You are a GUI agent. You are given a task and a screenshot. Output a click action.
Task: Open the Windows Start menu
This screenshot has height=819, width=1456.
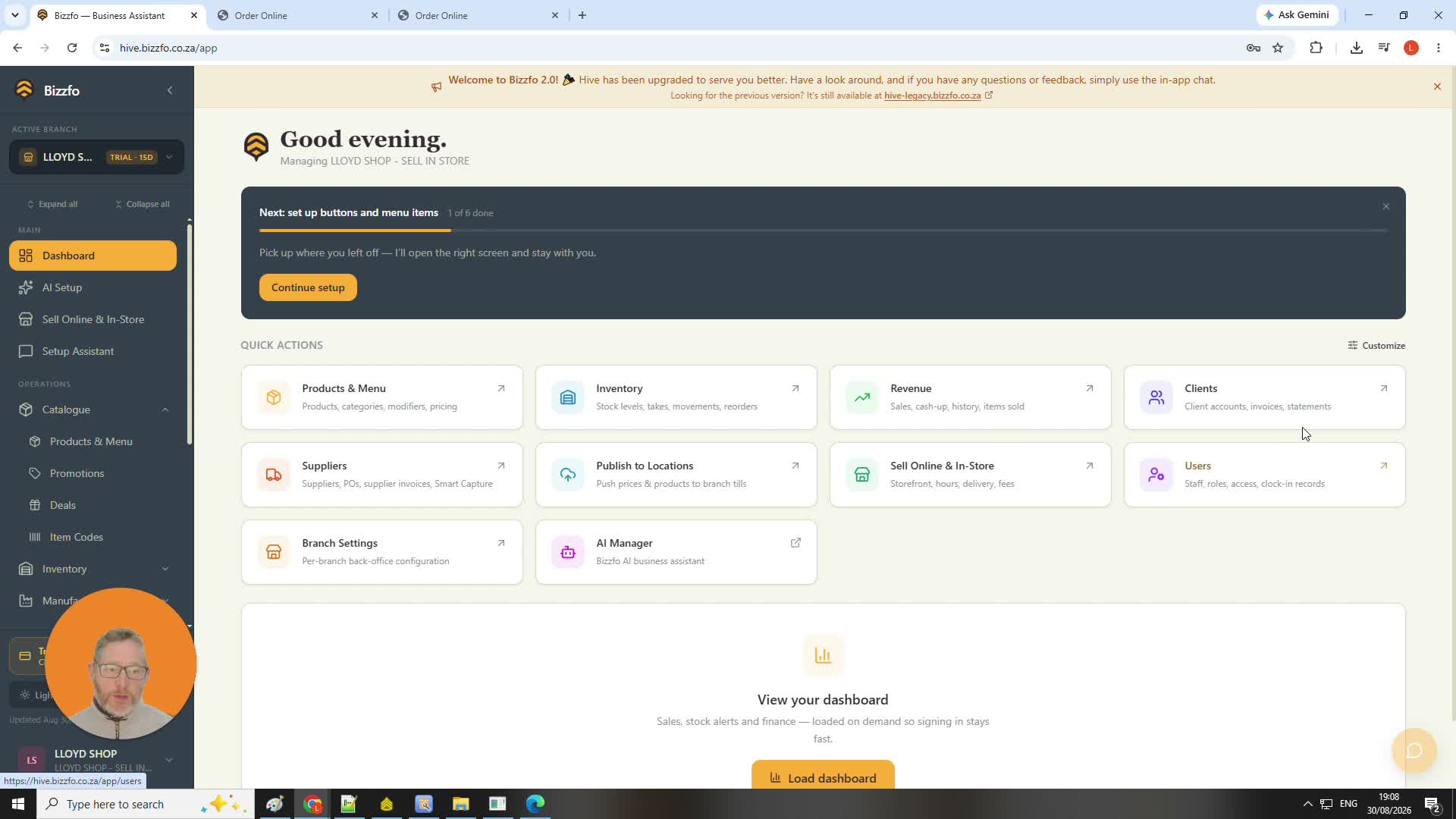coord(18,804)
